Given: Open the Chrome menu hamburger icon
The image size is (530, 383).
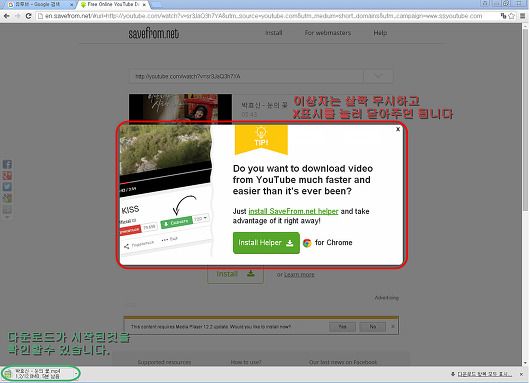Looking at the screenshot, I should coord(523,16).
